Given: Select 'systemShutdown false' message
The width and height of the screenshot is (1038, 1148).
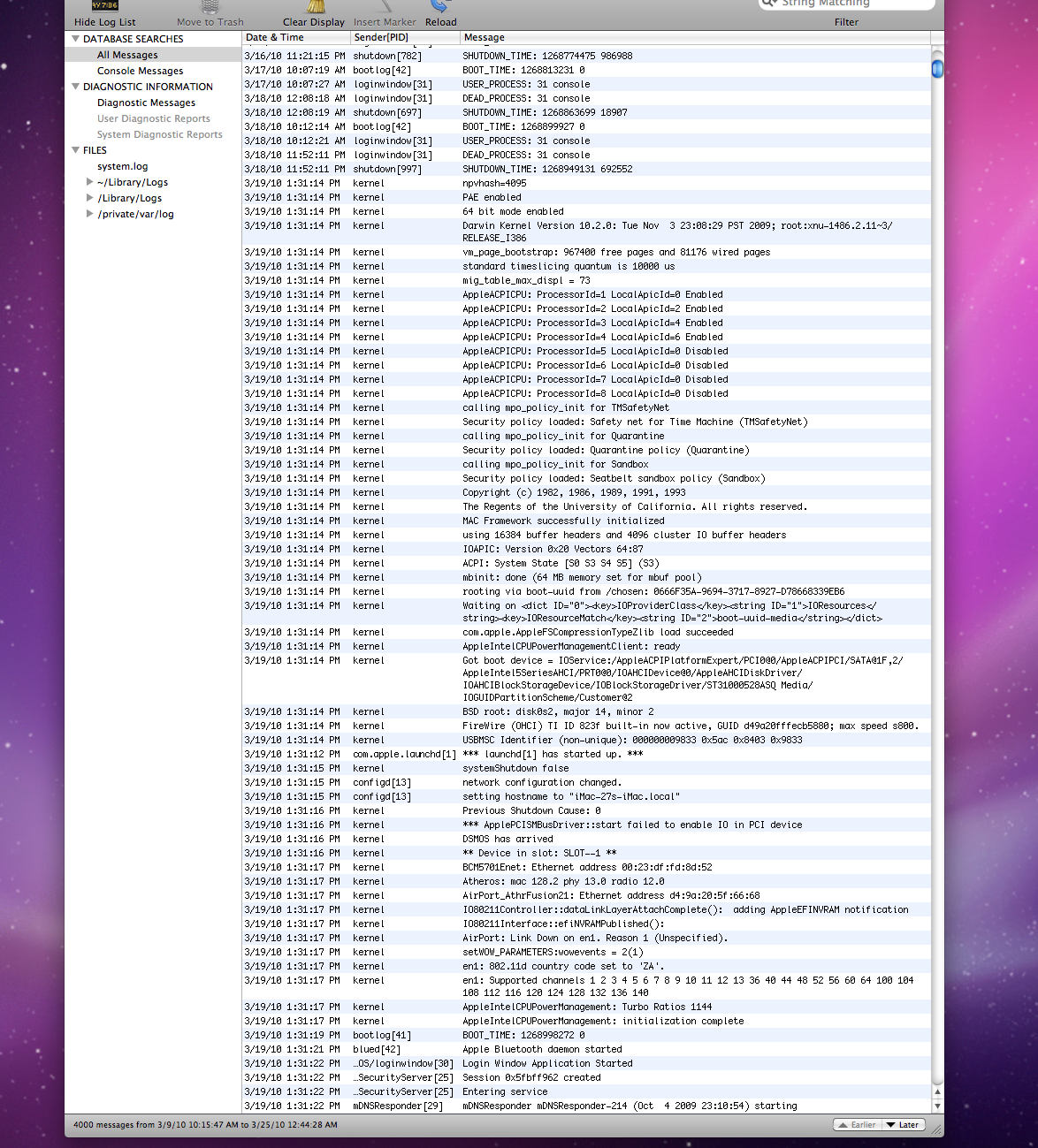Looking at the screenshot, I should [515, 768].
